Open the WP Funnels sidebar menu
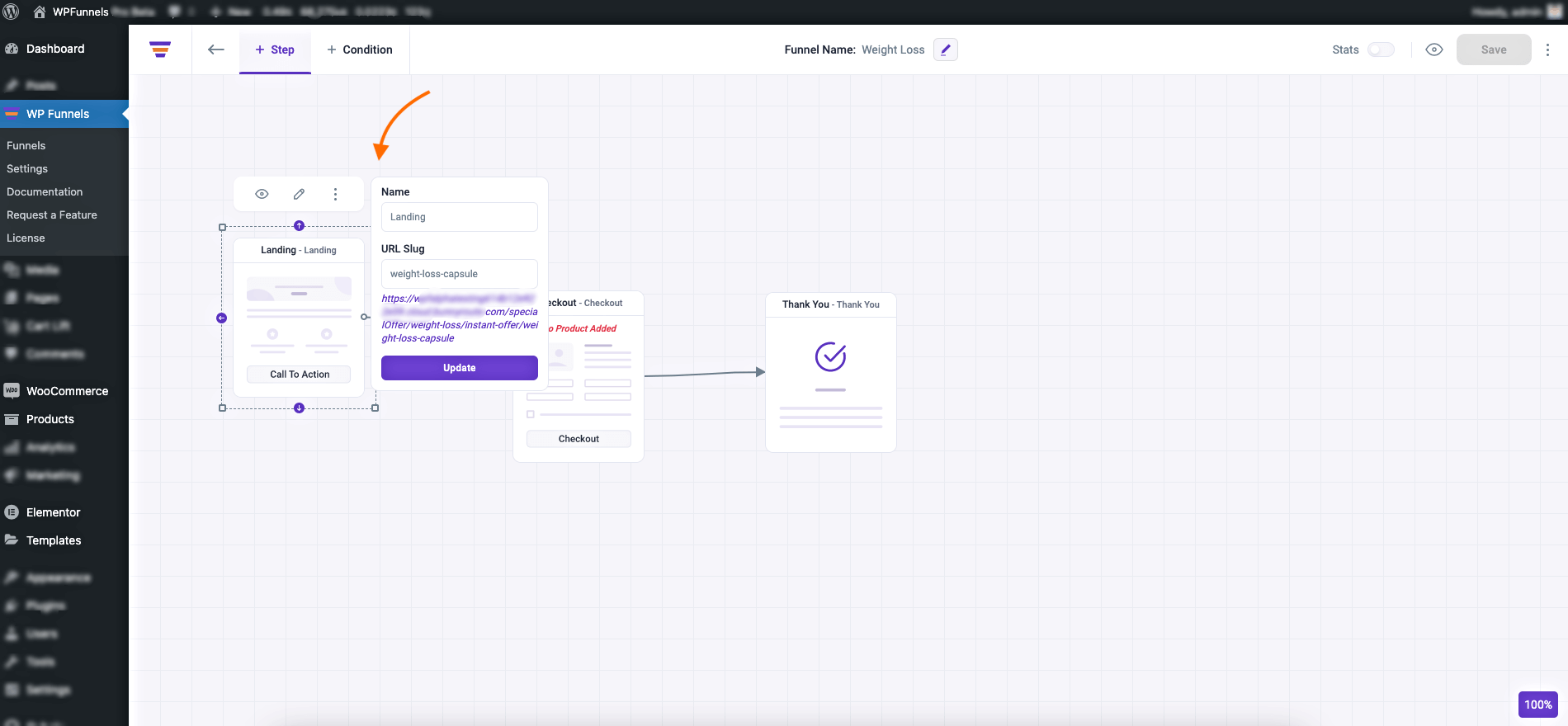1568x726 pixels. click(64, 114)
